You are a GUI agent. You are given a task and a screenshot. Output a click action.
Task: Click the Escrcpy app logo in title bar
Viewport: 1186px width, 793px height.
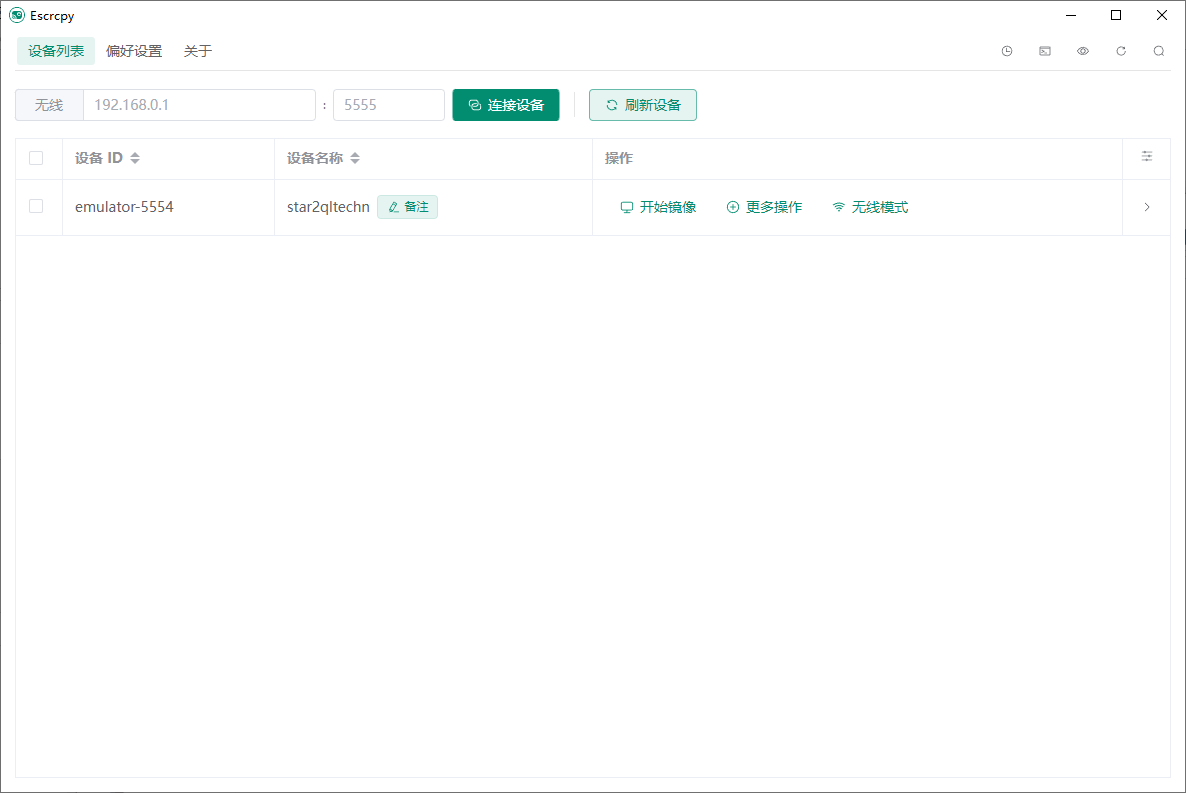coord(16,15)
